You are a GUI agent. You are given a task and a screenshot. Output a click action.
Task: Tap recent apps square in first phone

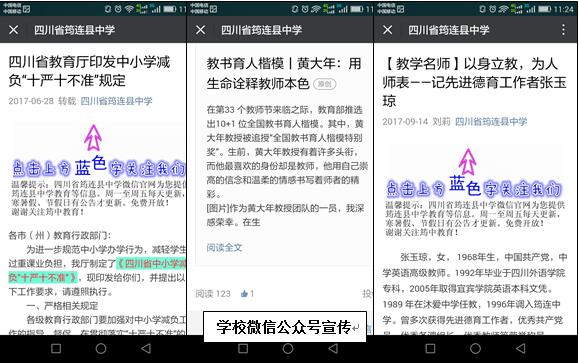point(56,348)
